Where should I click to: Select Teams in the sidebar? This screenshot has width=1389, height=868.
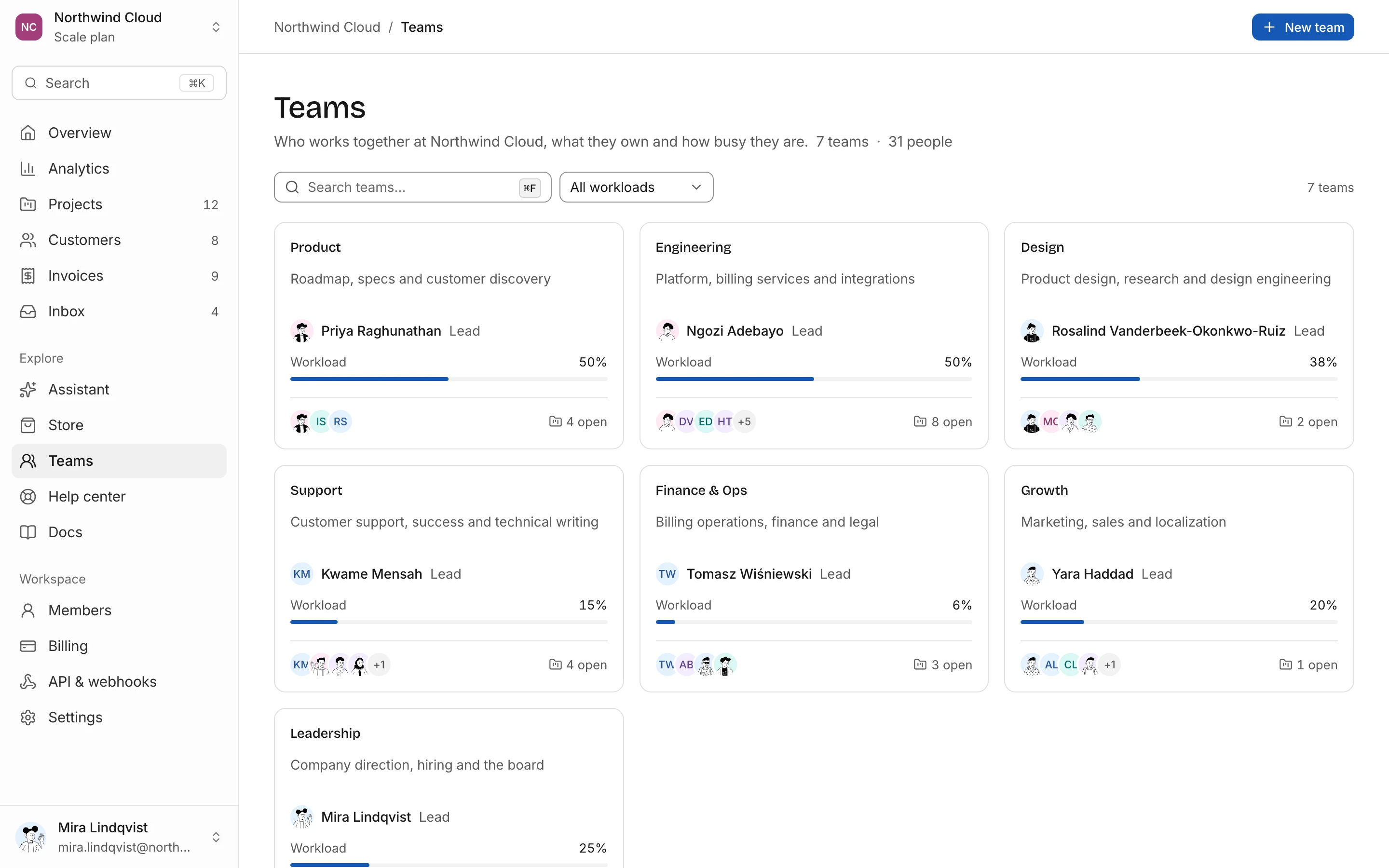tap(119, 461)
